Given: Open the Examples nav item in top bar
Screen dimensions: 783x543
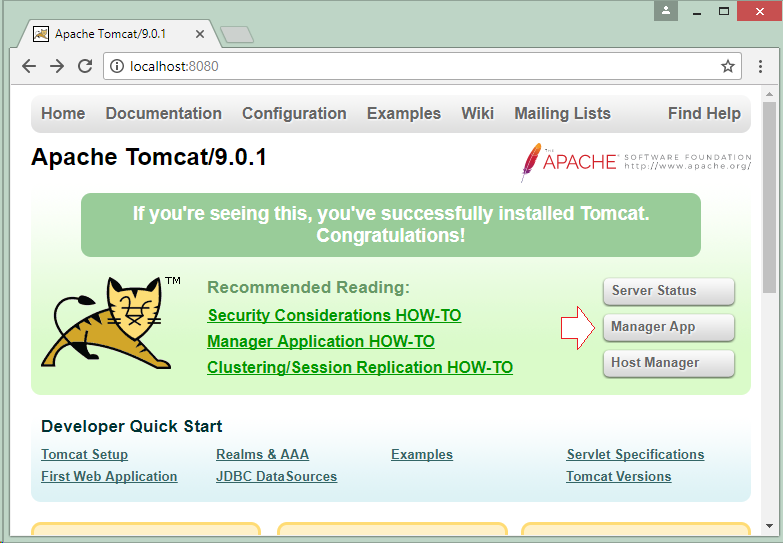Looking at the screenshot, I should pos(403,113).
